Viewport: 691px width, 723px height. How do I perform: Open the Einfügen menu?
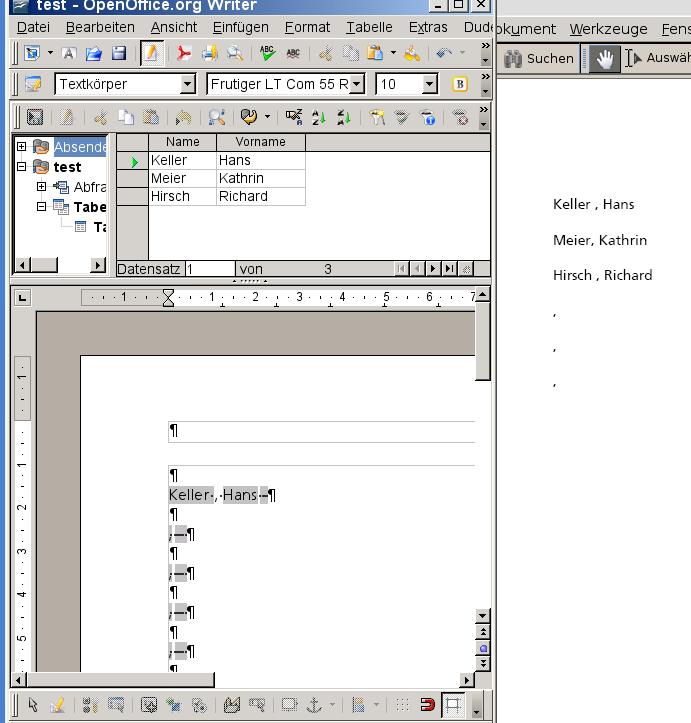pos(240,27)
